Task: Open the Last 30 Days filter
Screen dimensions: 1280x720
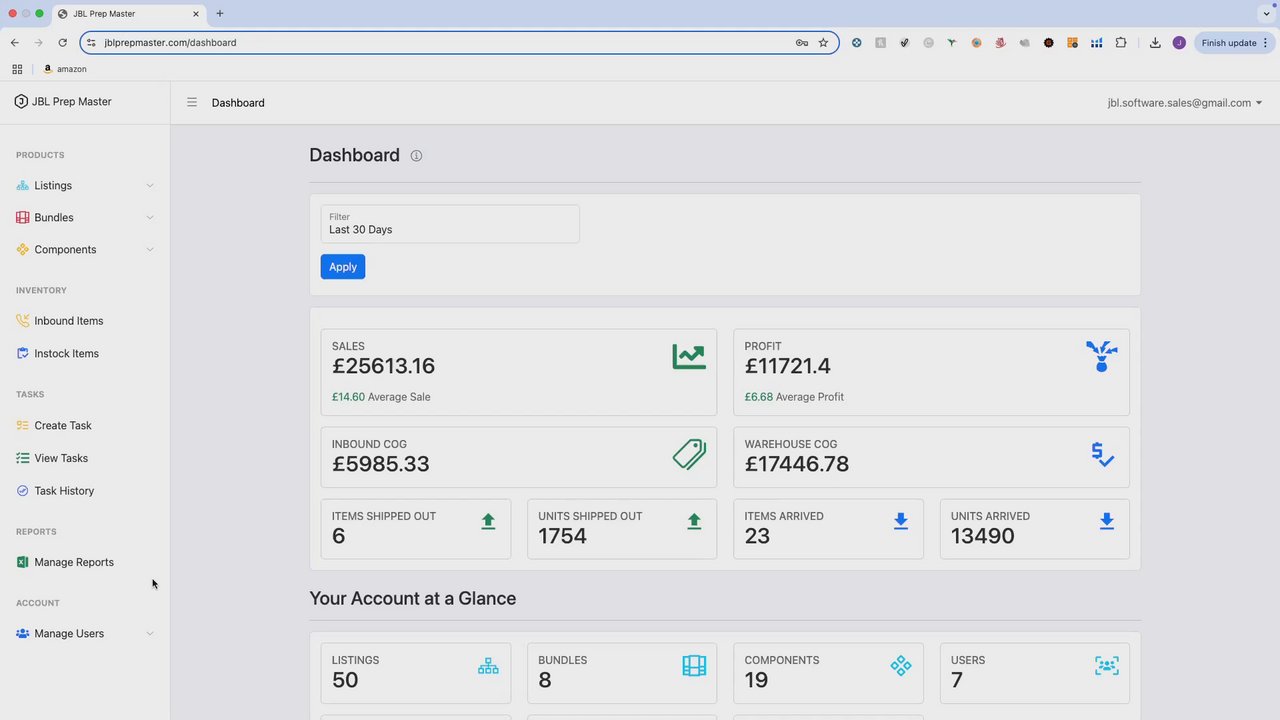Action: point(450,224)
